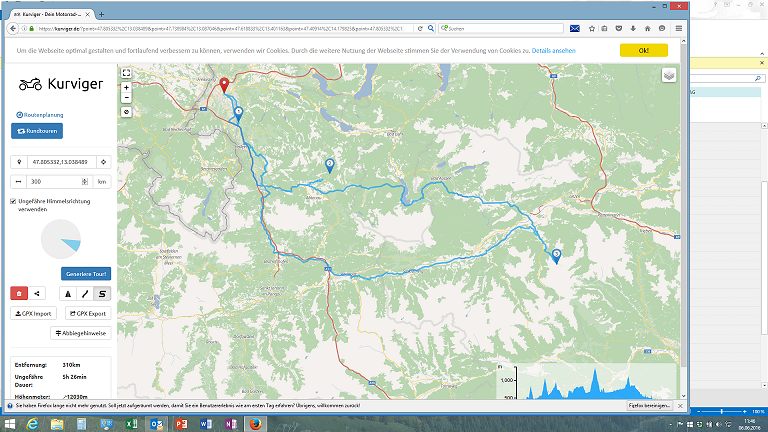Click the 300 km distance input field
The height and width of the screenshot is (432, 768).
click(x=58, y=182)
